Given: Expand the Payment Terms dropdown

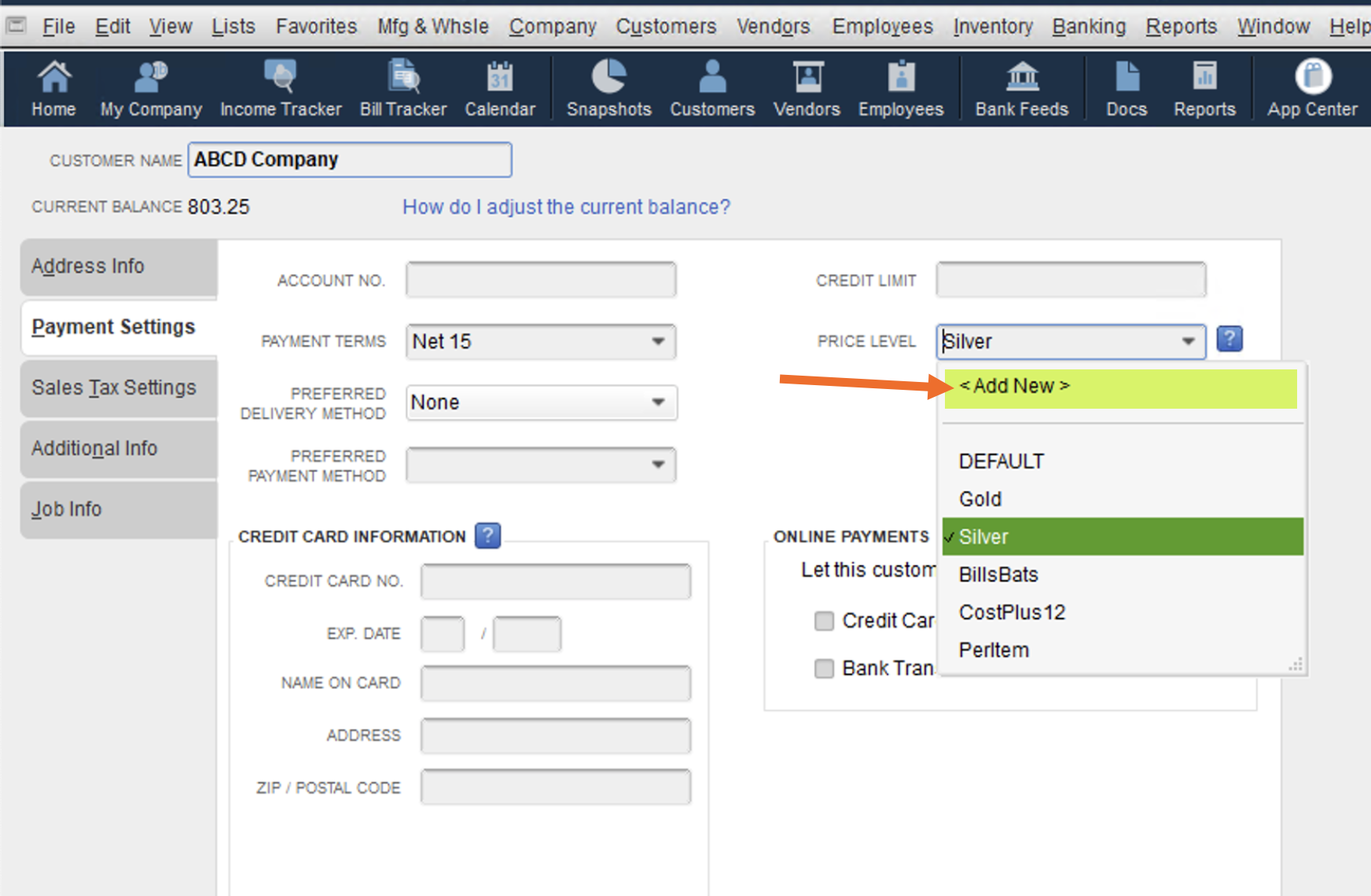Looking at the screenshot, I should point(658,341).
